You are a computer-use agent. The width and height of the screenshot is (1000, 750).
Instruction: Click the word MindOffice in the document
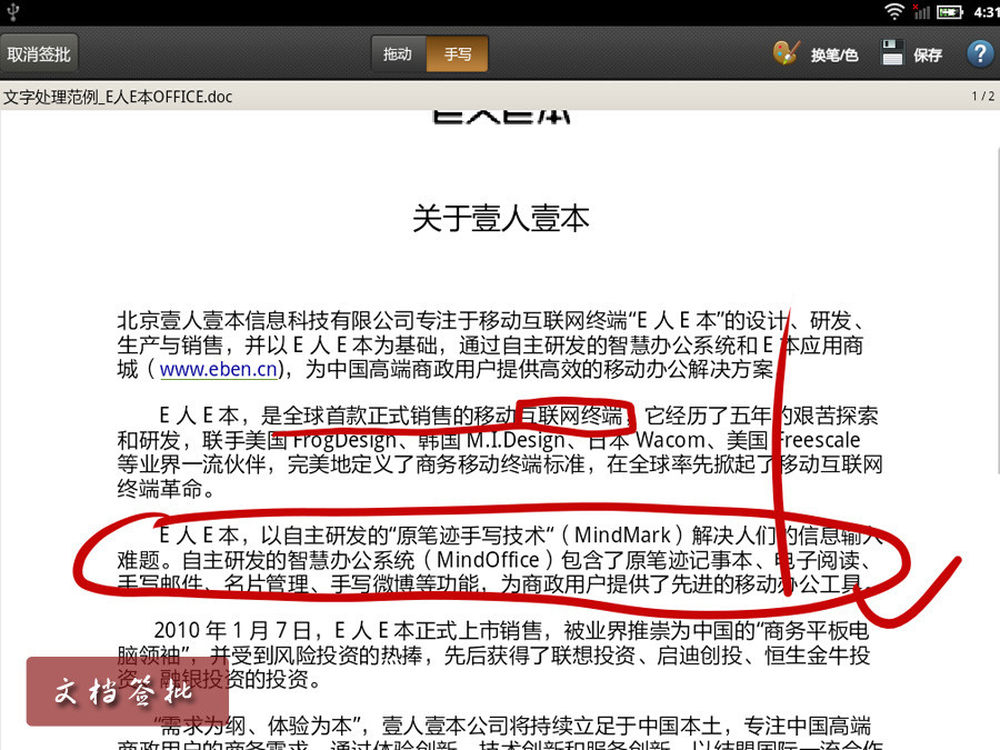point(489,560)
